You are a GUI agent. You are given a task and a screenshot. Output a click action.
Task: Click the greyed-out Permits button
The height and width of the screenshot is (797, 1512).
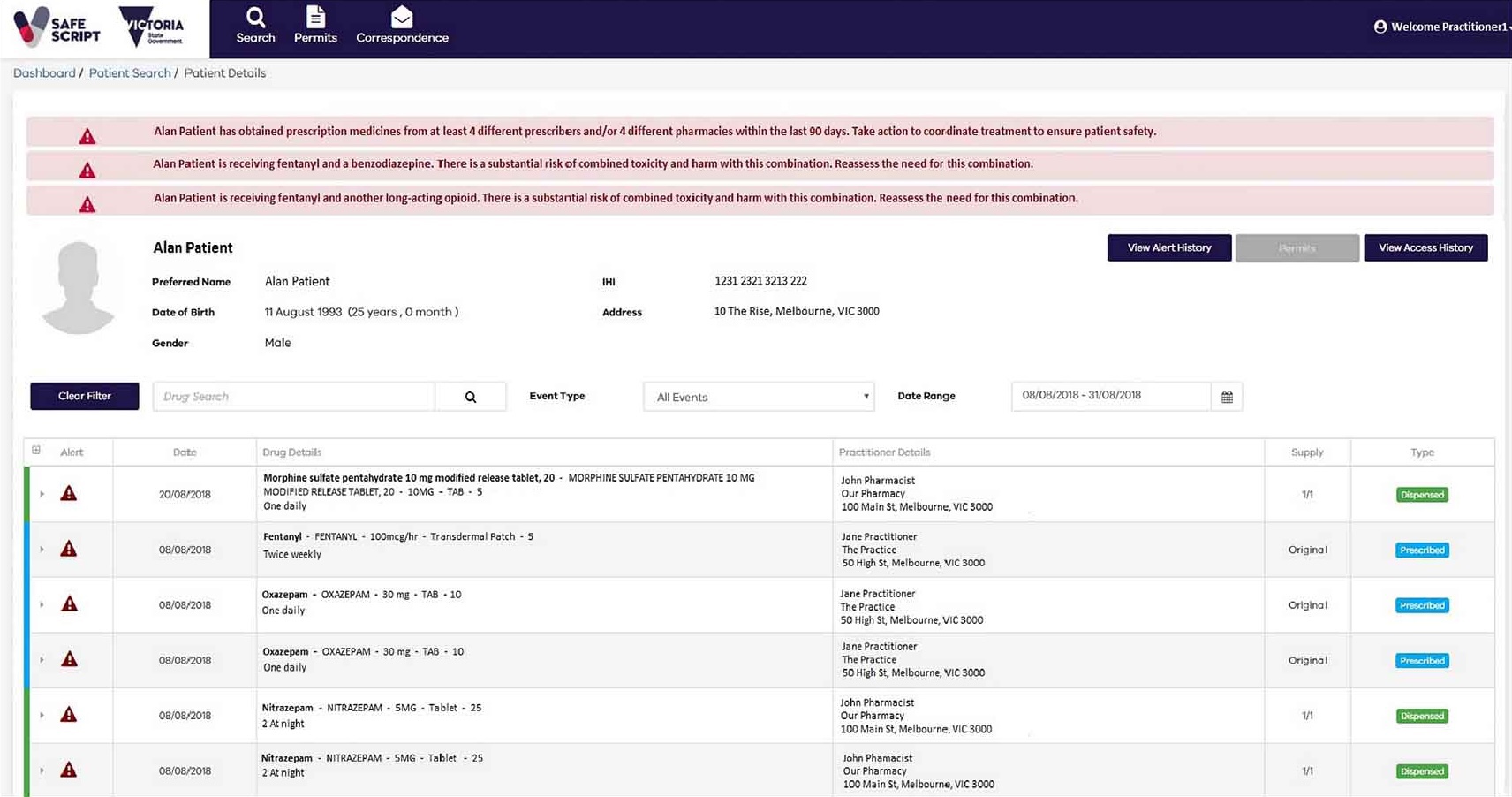(1297, 247)
